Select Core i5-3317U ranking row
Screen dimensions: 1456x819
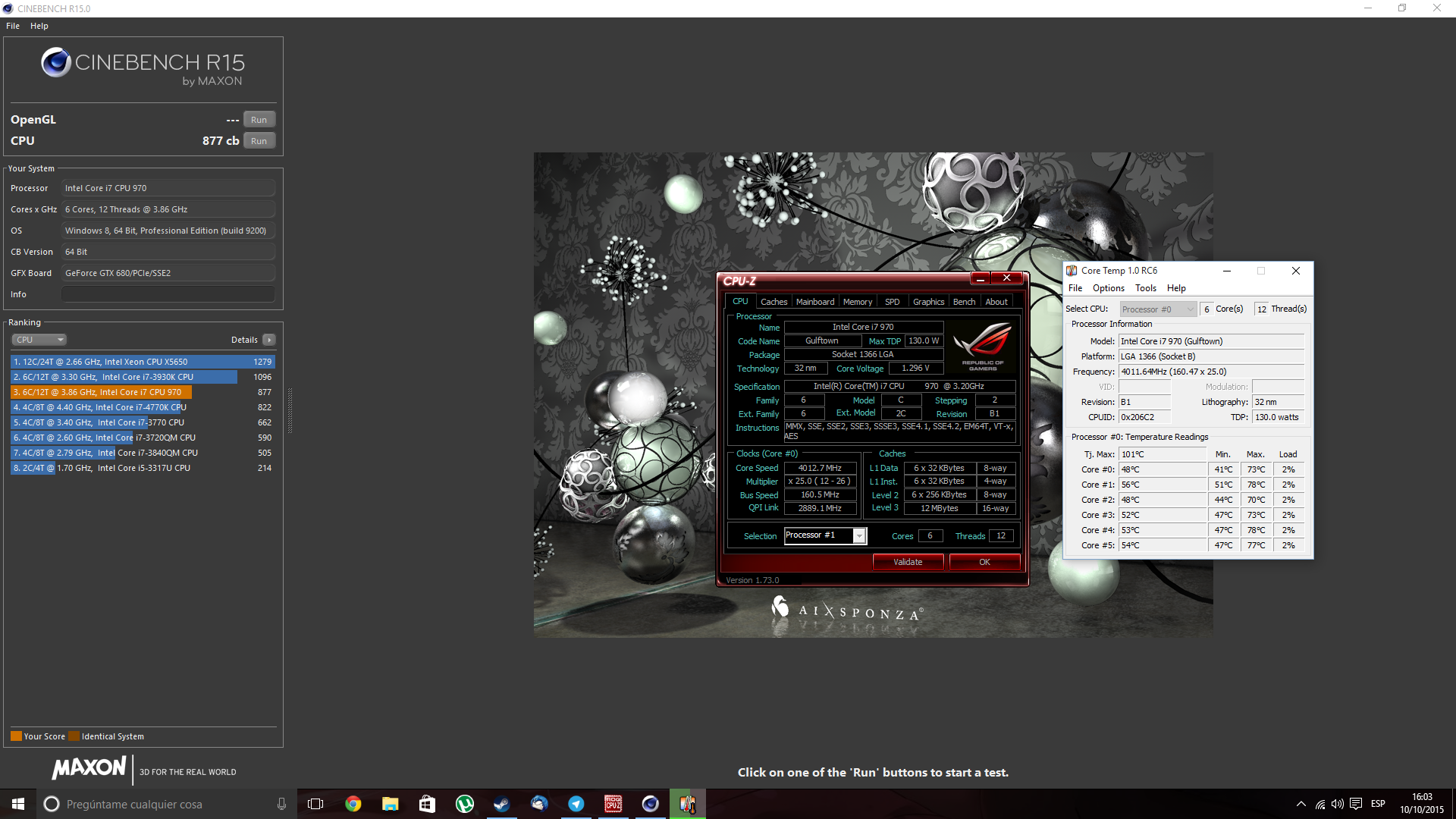click(x=143, y=468)
